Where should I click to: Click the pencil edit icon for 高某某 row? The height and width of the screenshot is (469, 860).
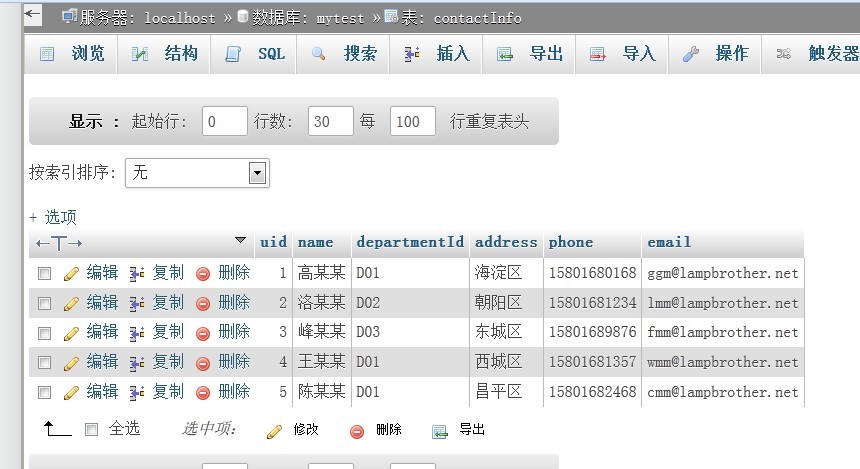[71, 273]
